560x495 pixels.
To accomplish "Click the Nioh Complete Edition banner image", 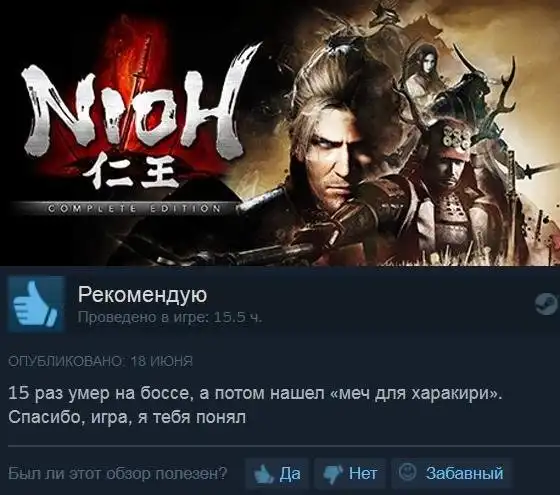I will coord(280,133).
